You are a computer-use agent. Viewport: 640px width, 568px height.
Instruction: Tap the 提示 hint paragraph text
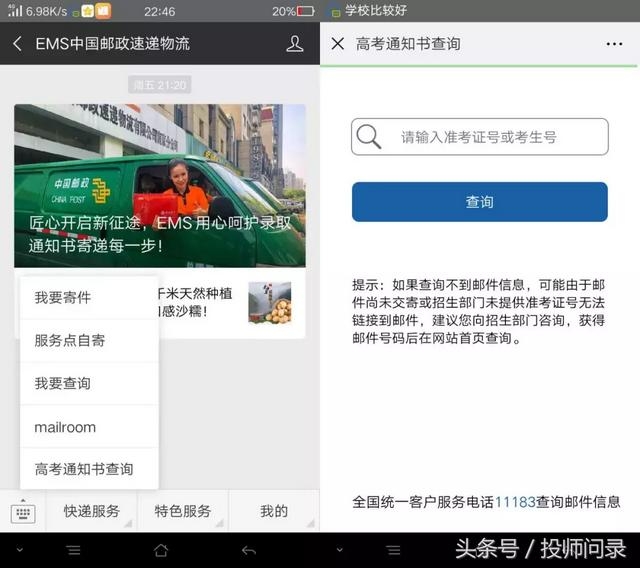(478, 311)
